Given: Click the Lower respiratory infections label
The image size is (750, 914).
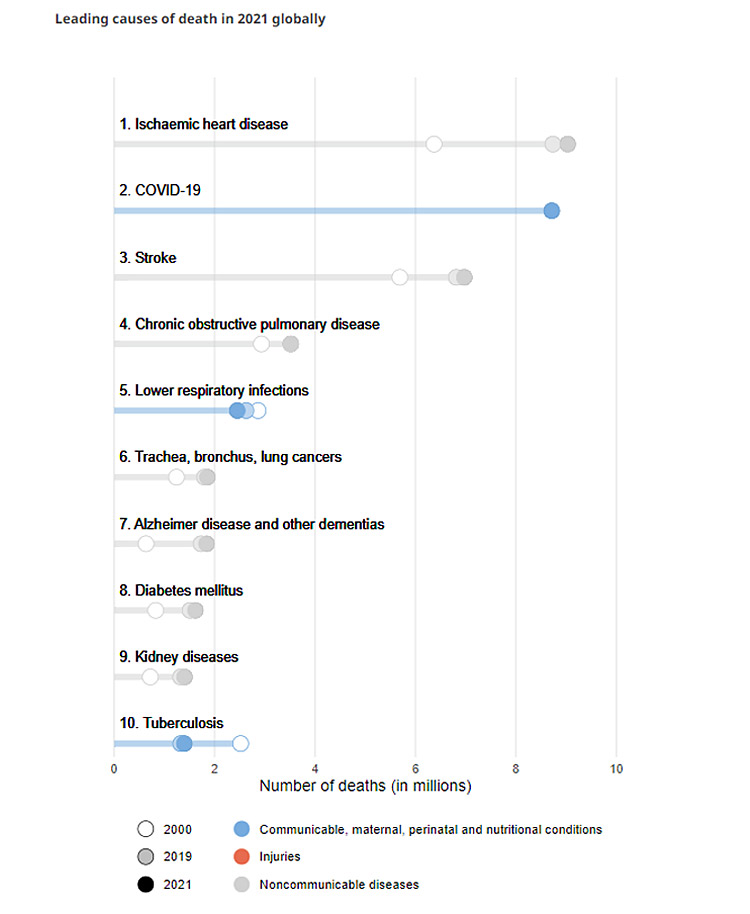Looking at the screenshot, I should coord(221,390).
